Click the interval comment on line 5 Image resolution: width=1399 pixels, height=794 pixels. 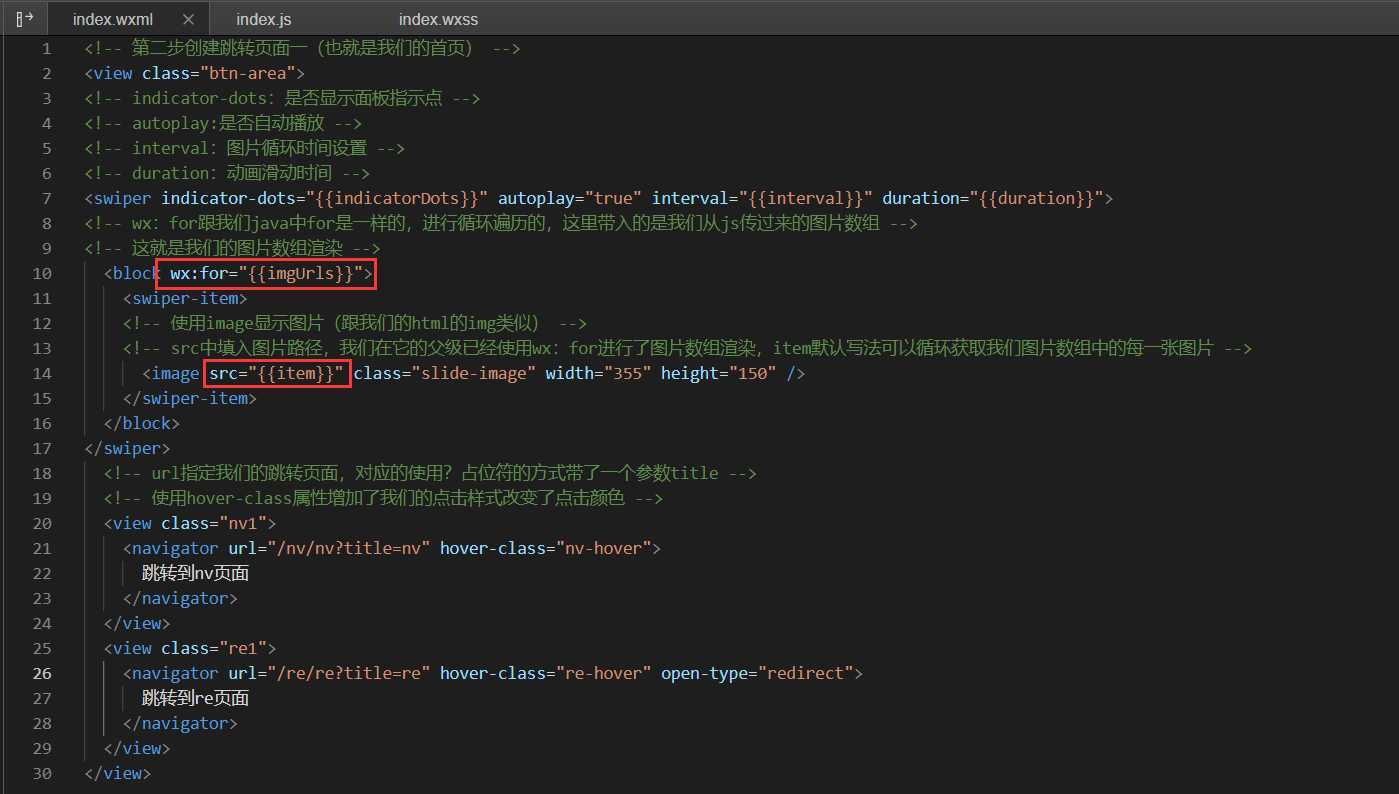tap(245, 148)
